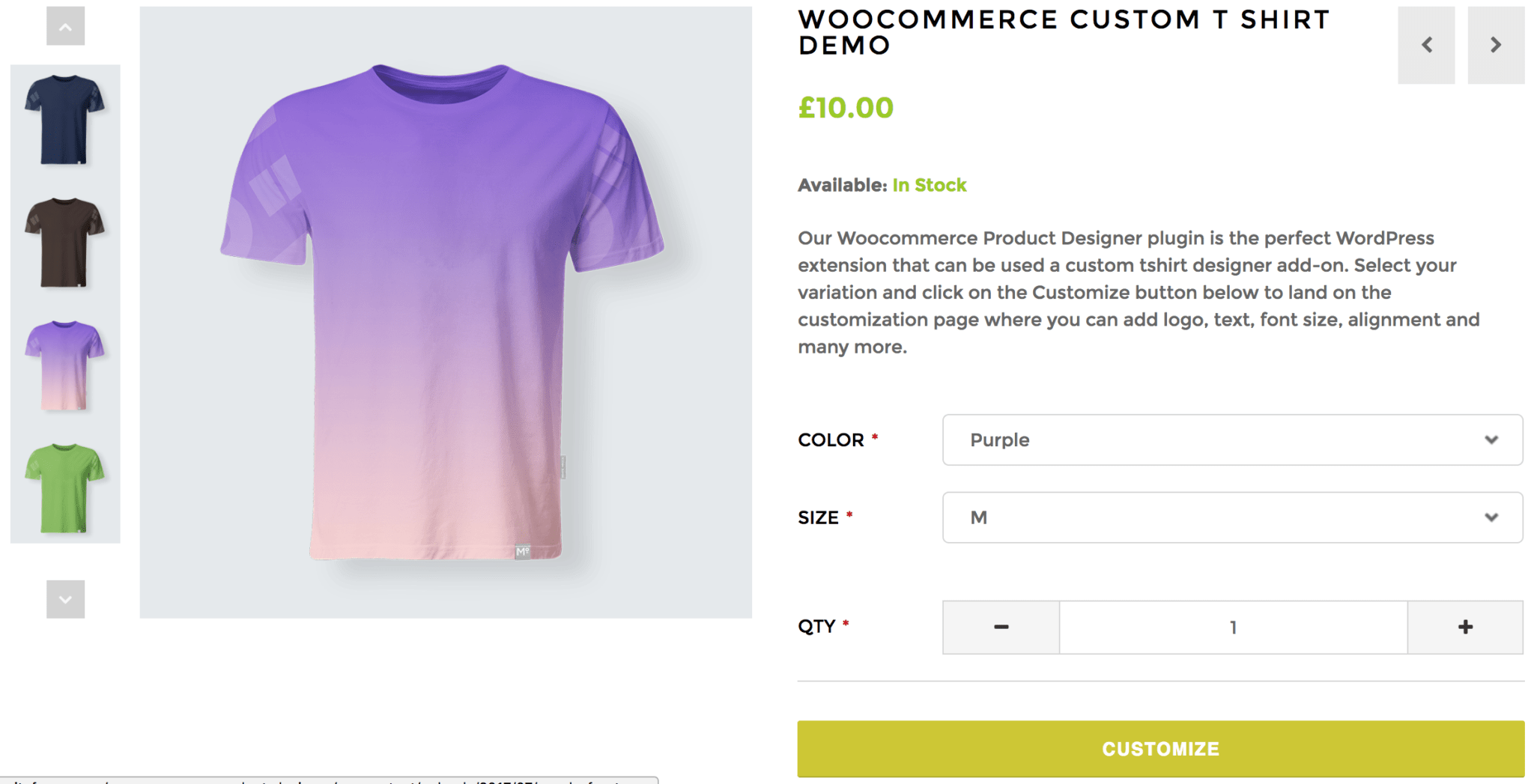Go to previous product with left chevron
The image size is (1534, 784).
click(1426, 45)
